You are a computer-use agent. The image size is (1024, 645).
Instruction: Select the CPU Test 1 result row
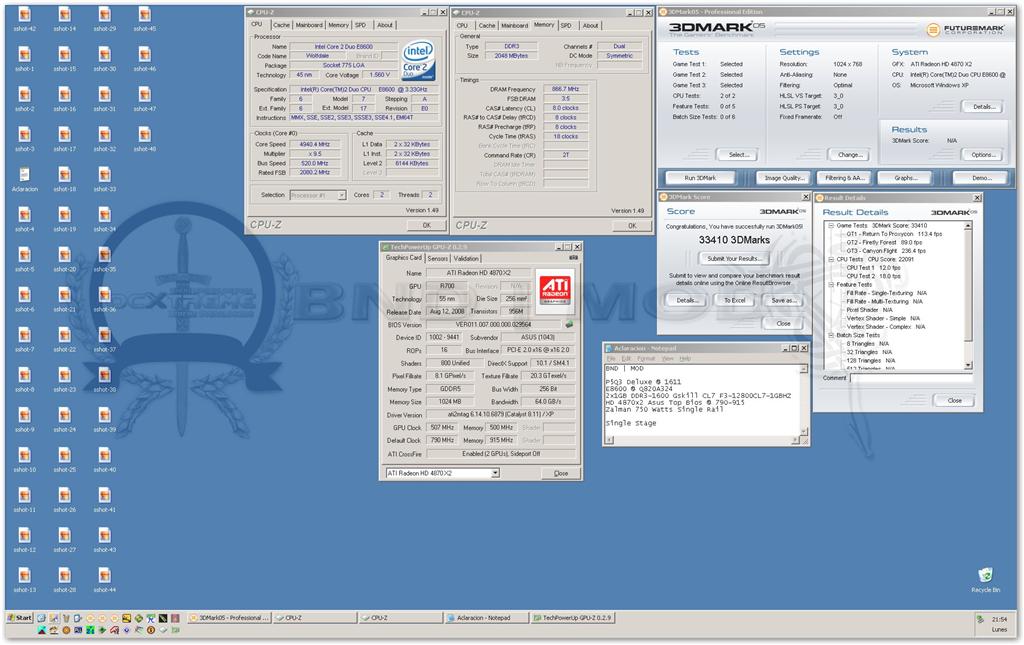873,268
